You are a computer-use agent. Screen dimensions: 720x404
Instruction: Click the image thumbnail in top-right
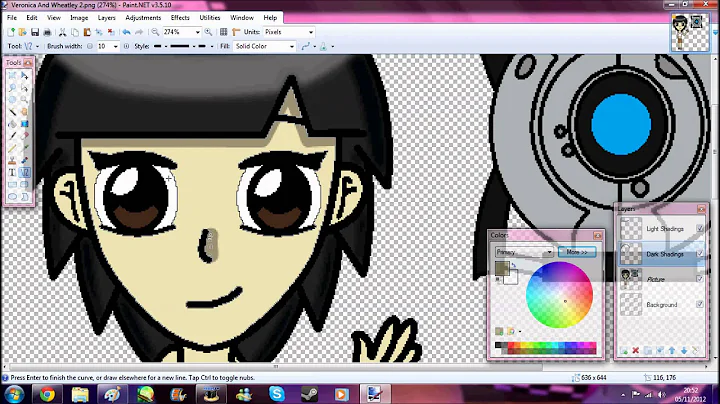point(690,32)
